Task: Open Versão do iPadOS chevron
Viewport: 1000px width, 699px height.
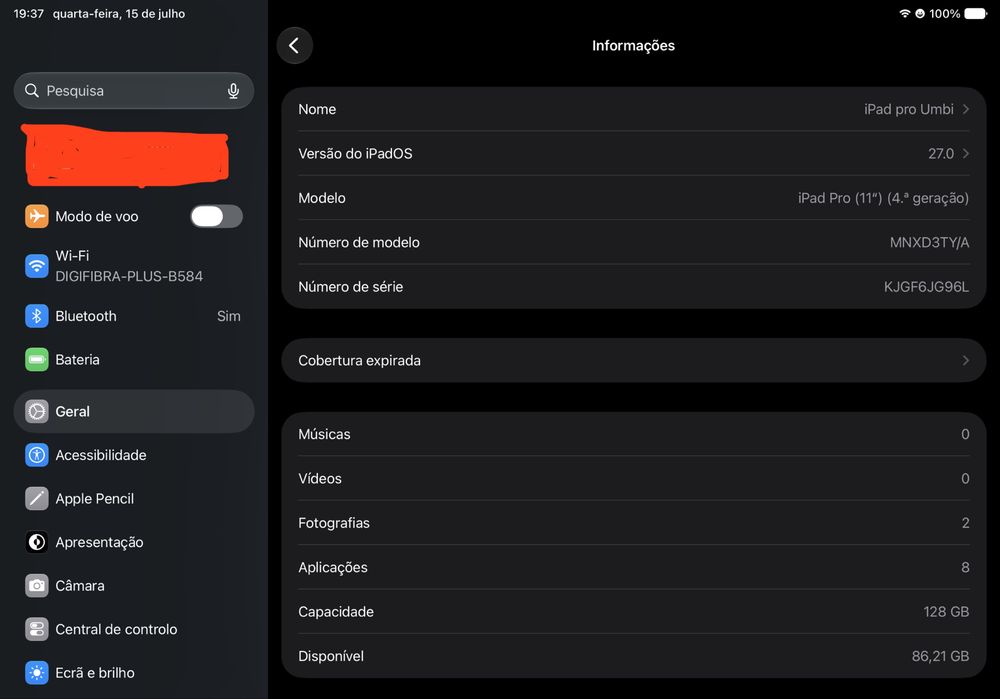Action: click(x=966, y=153)
